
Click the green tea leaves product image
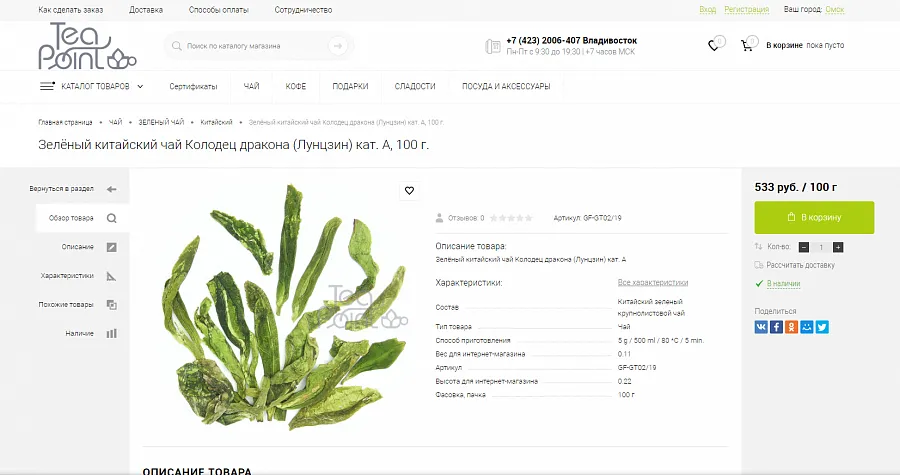click(283, 308)
